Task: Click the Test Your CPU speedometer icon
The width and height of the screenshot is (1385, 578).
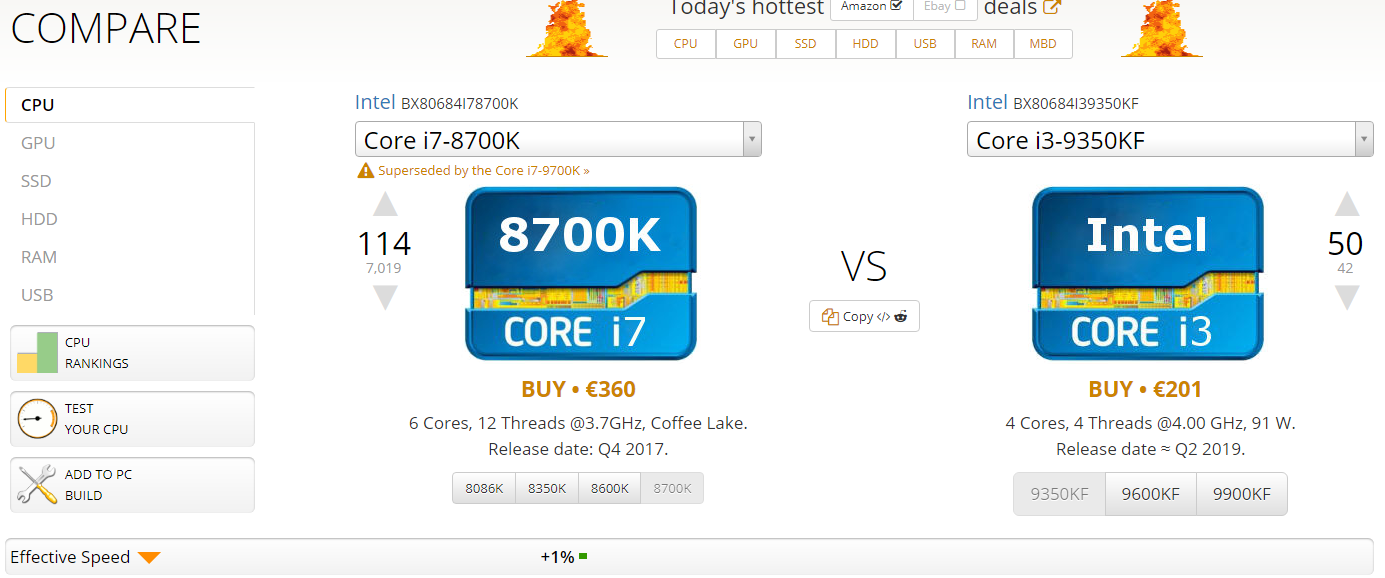Action: [x=37, y=418]
